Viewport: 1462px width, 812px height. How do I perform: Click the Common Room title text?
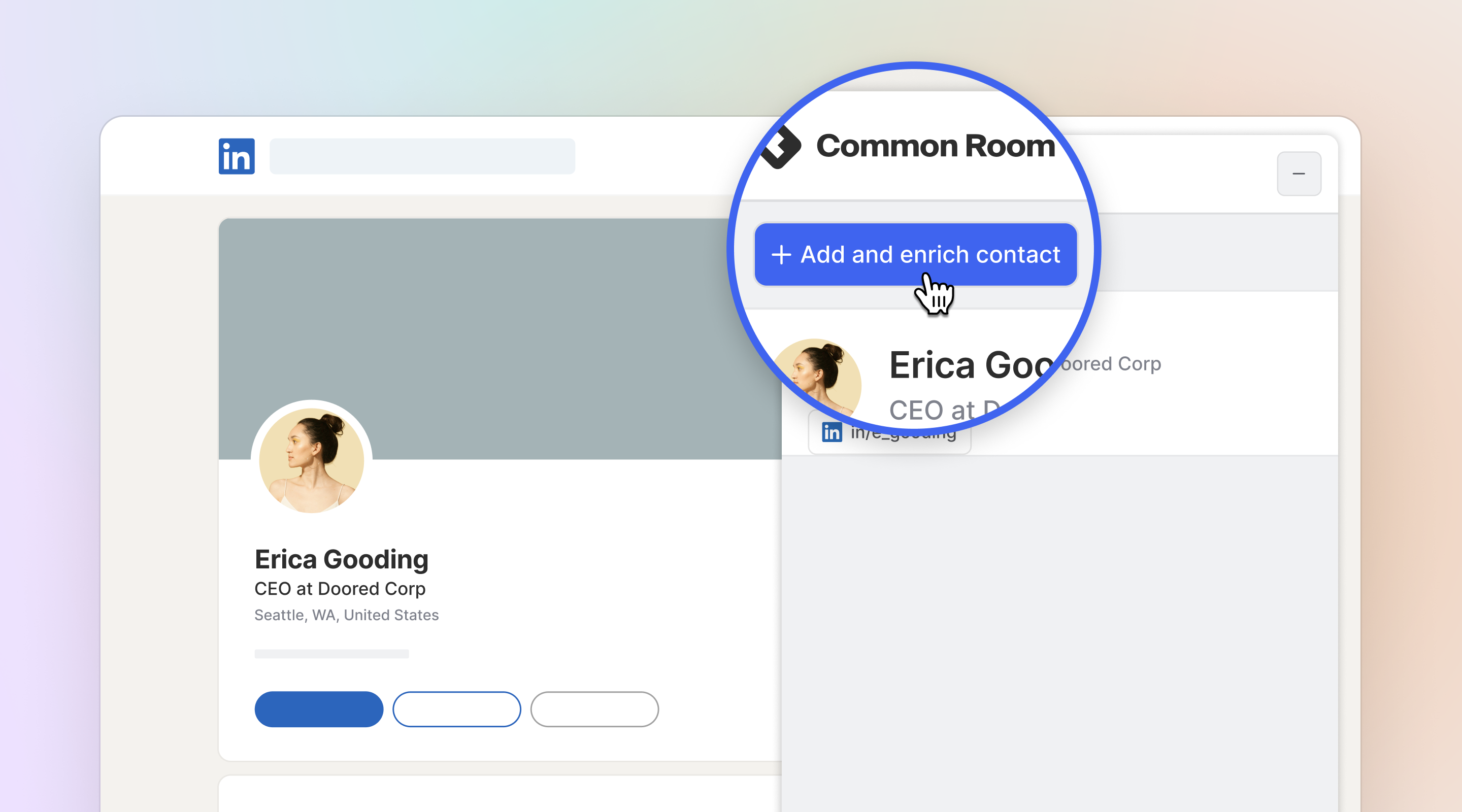click(x=936, y=146)
